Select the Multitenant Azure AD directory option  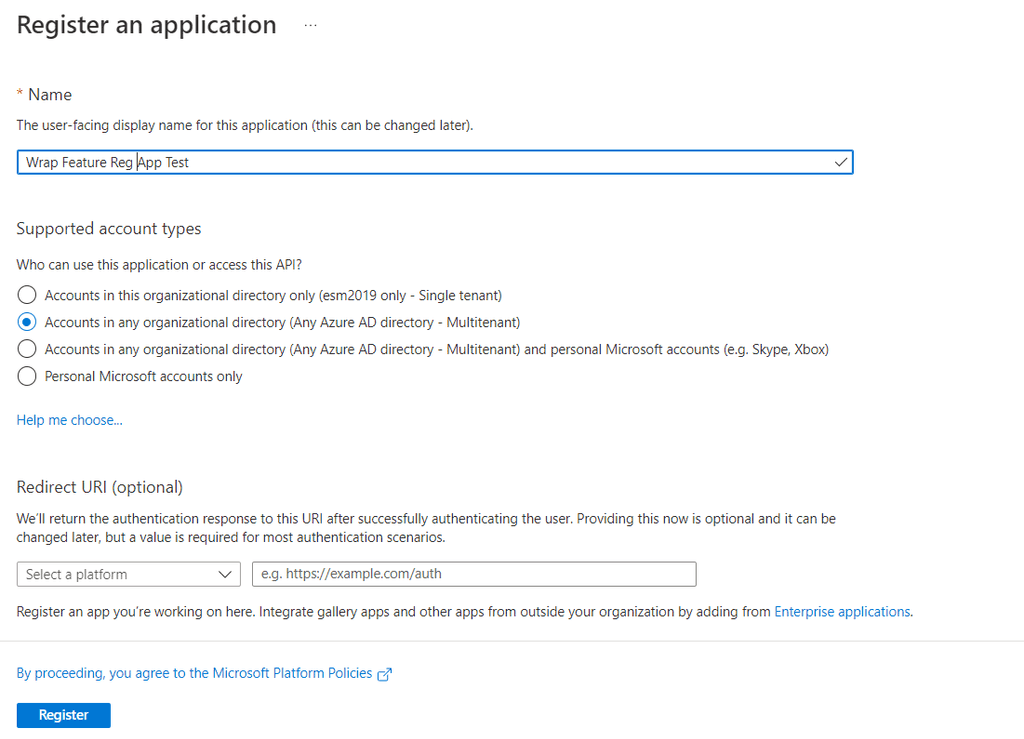pos(27,322)
